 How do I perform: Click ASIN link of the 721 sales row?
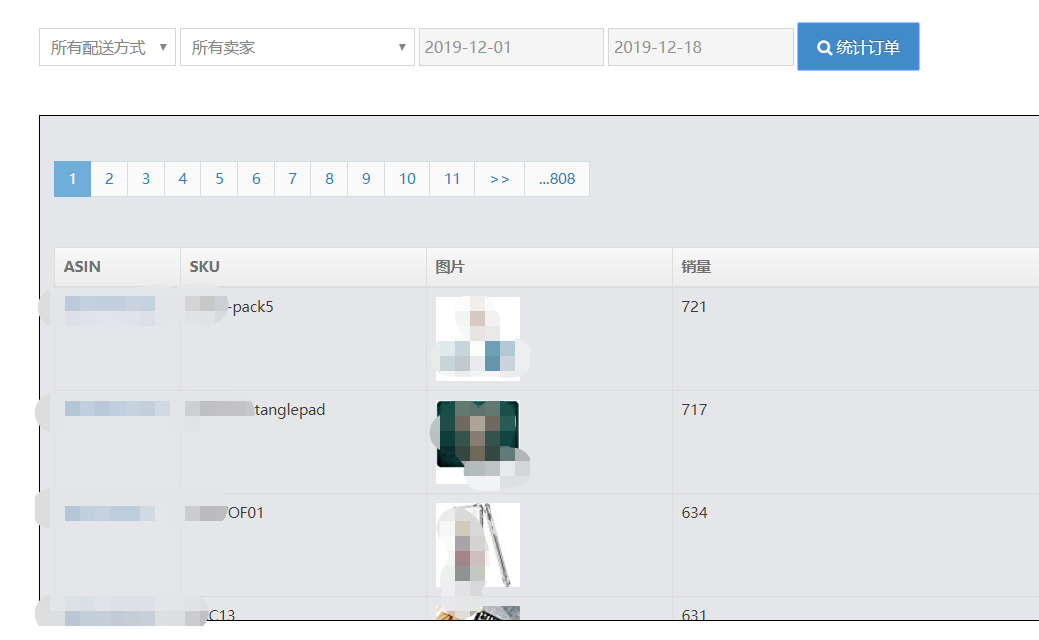(110, 305)
